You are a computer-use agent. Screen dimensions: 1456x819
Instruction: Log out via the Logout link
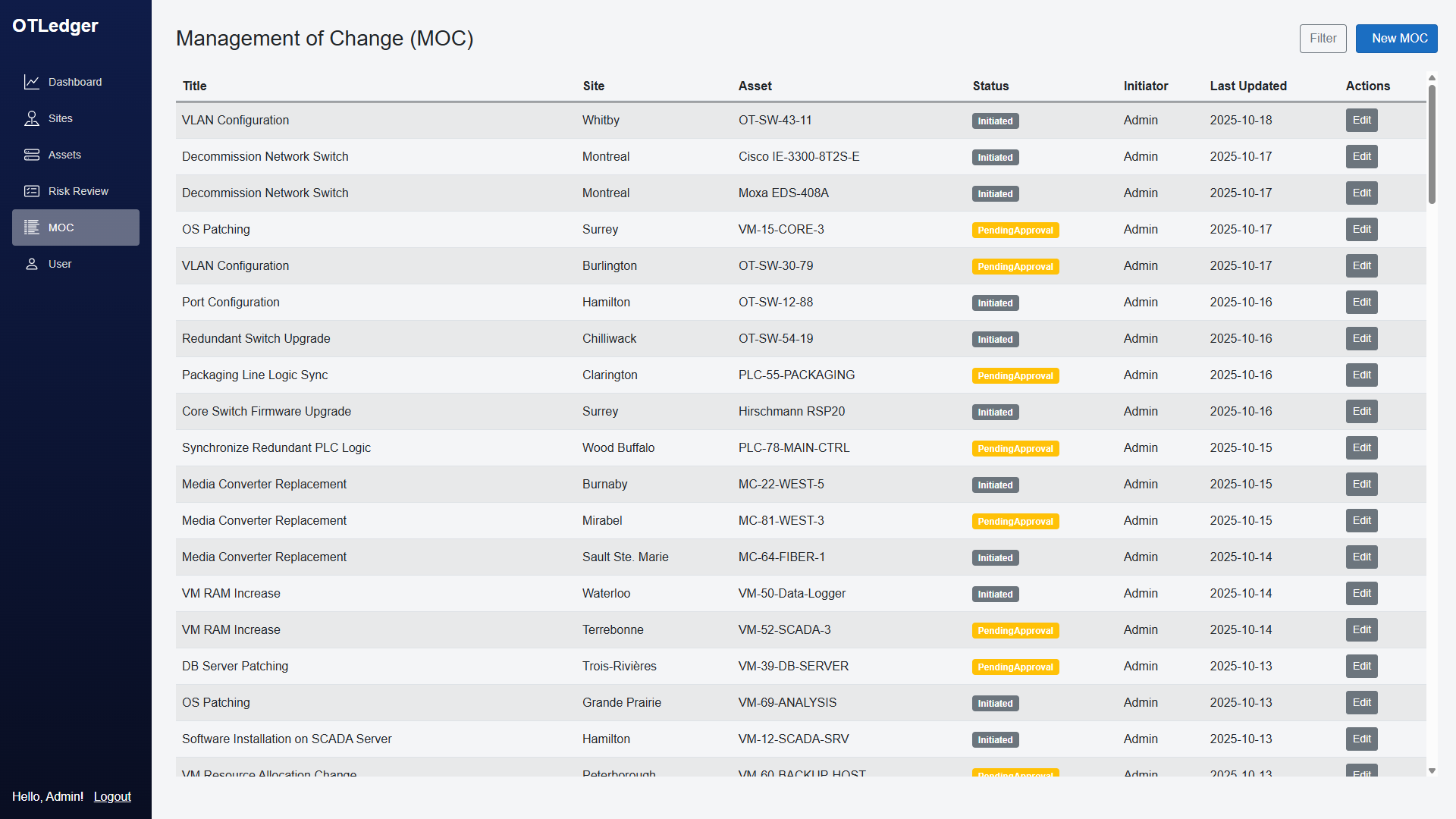click(112, 796)
